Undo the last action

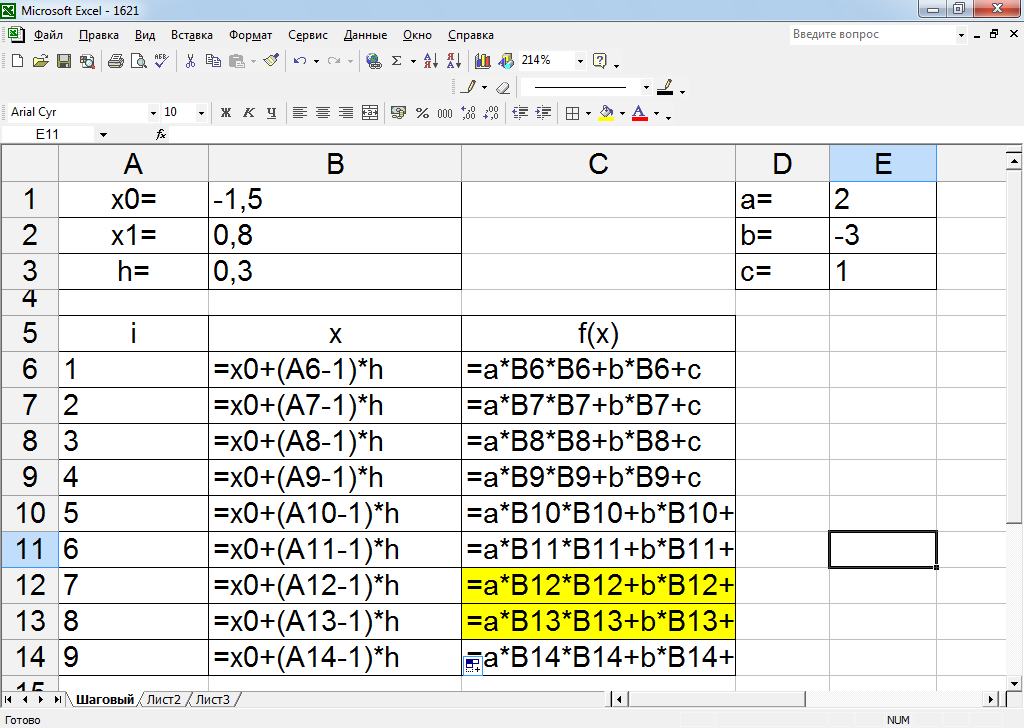tap(300, 61)
